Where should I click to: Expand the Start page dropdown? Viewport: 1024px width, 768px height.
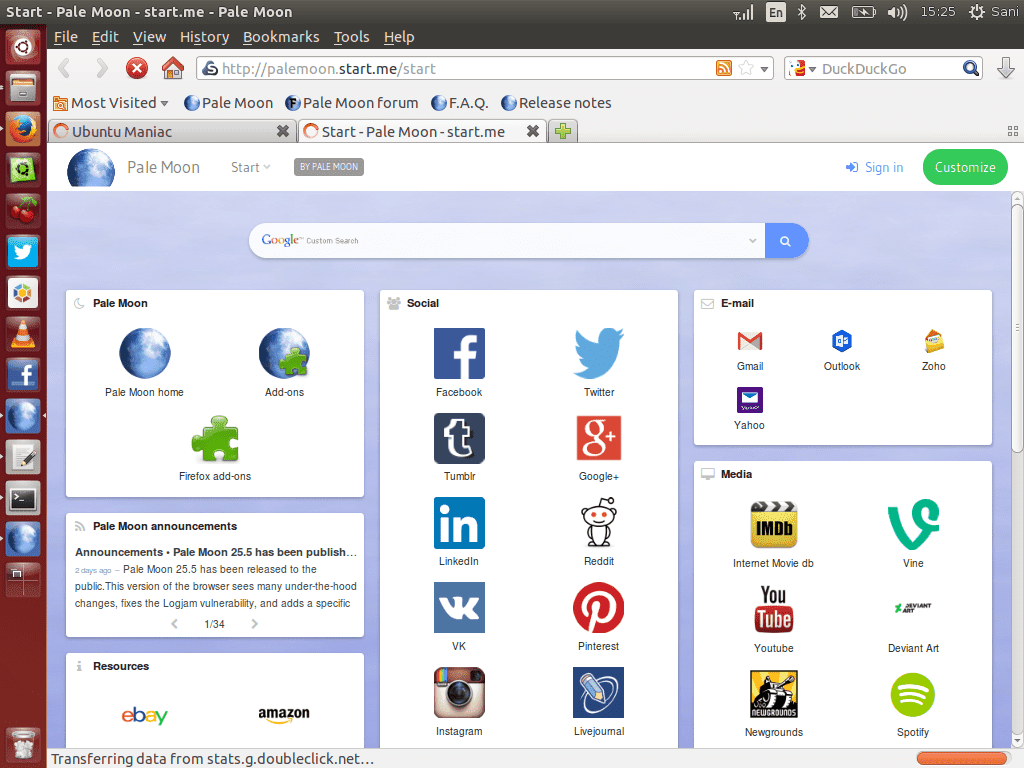pos(250,167)
